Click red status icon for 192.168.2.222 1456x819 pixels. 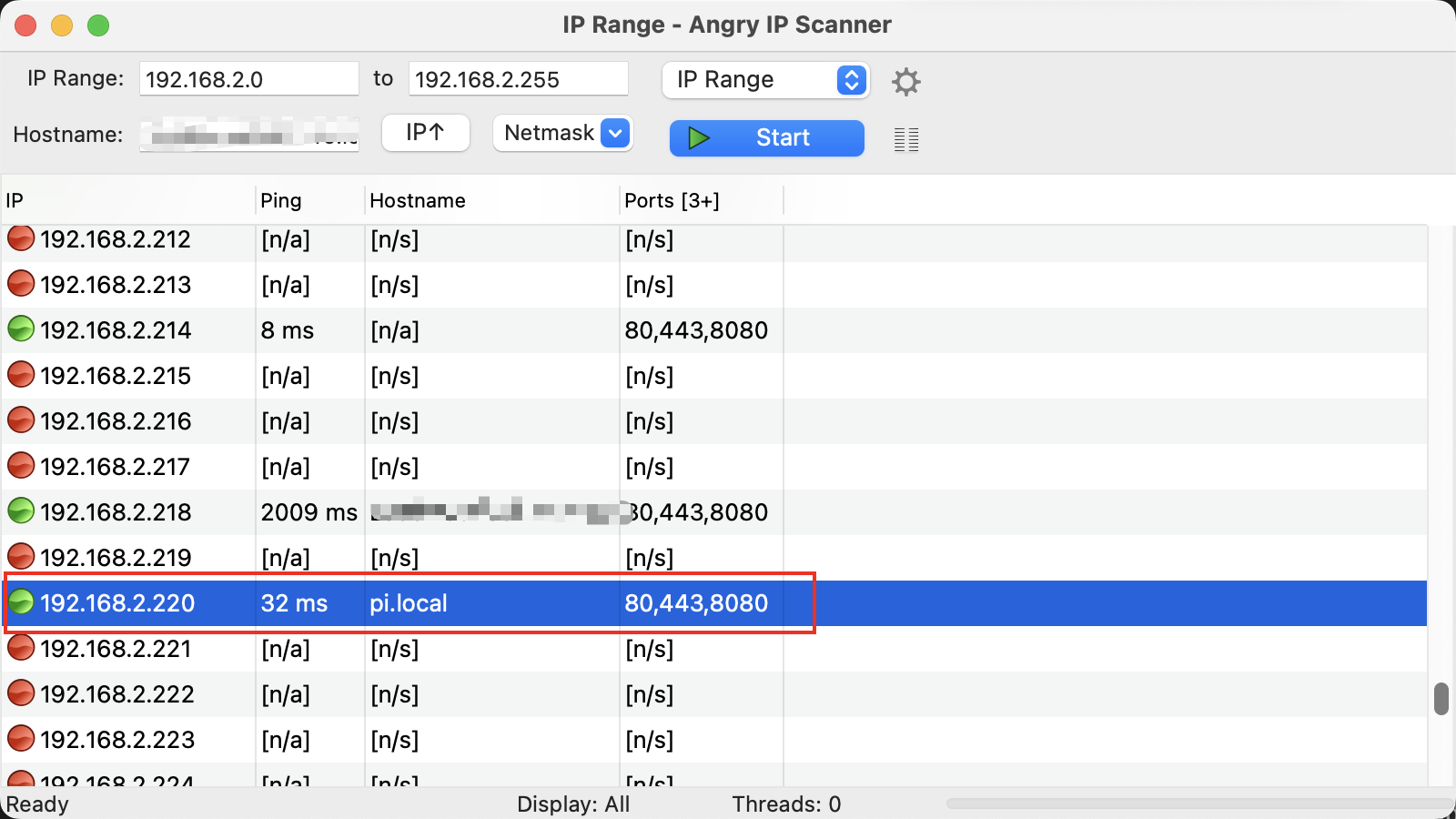click(21, 693)
